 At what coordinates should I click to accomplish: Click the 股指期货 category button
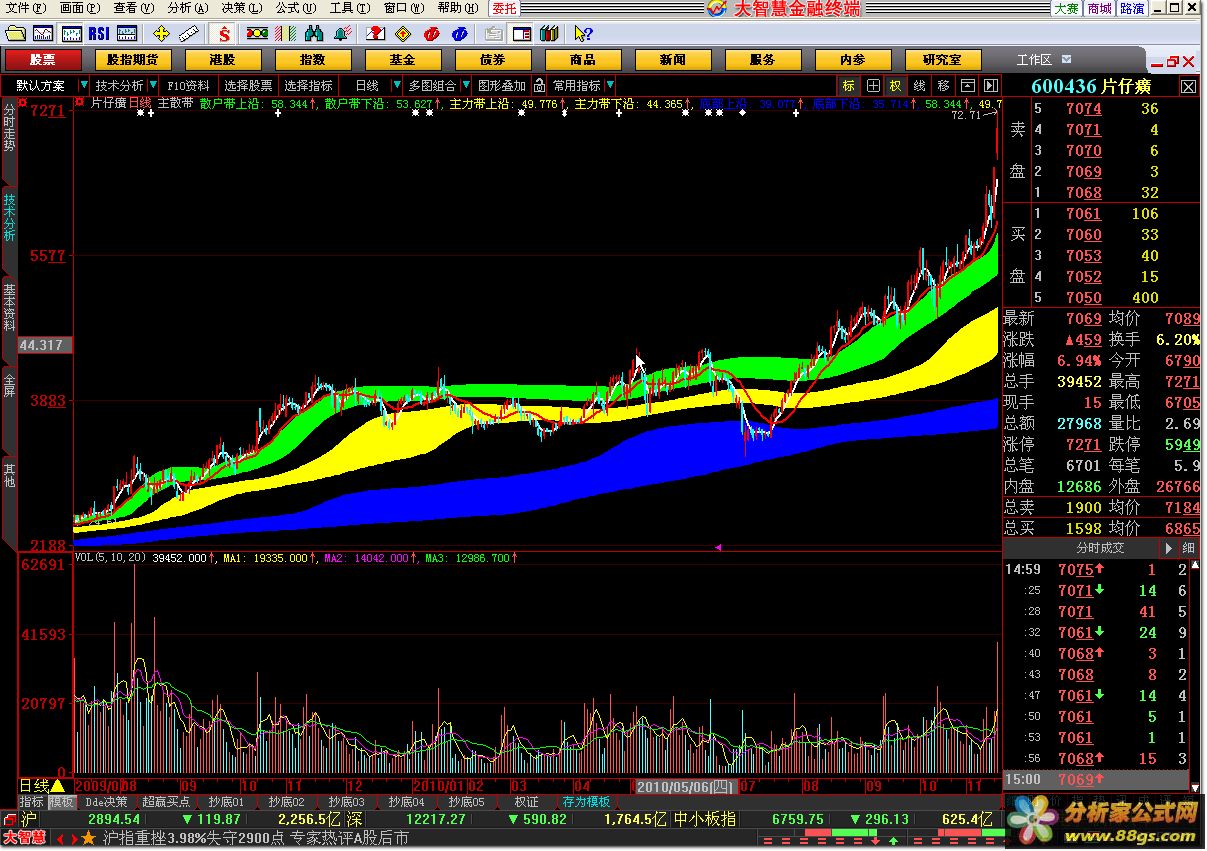point(133,60)
